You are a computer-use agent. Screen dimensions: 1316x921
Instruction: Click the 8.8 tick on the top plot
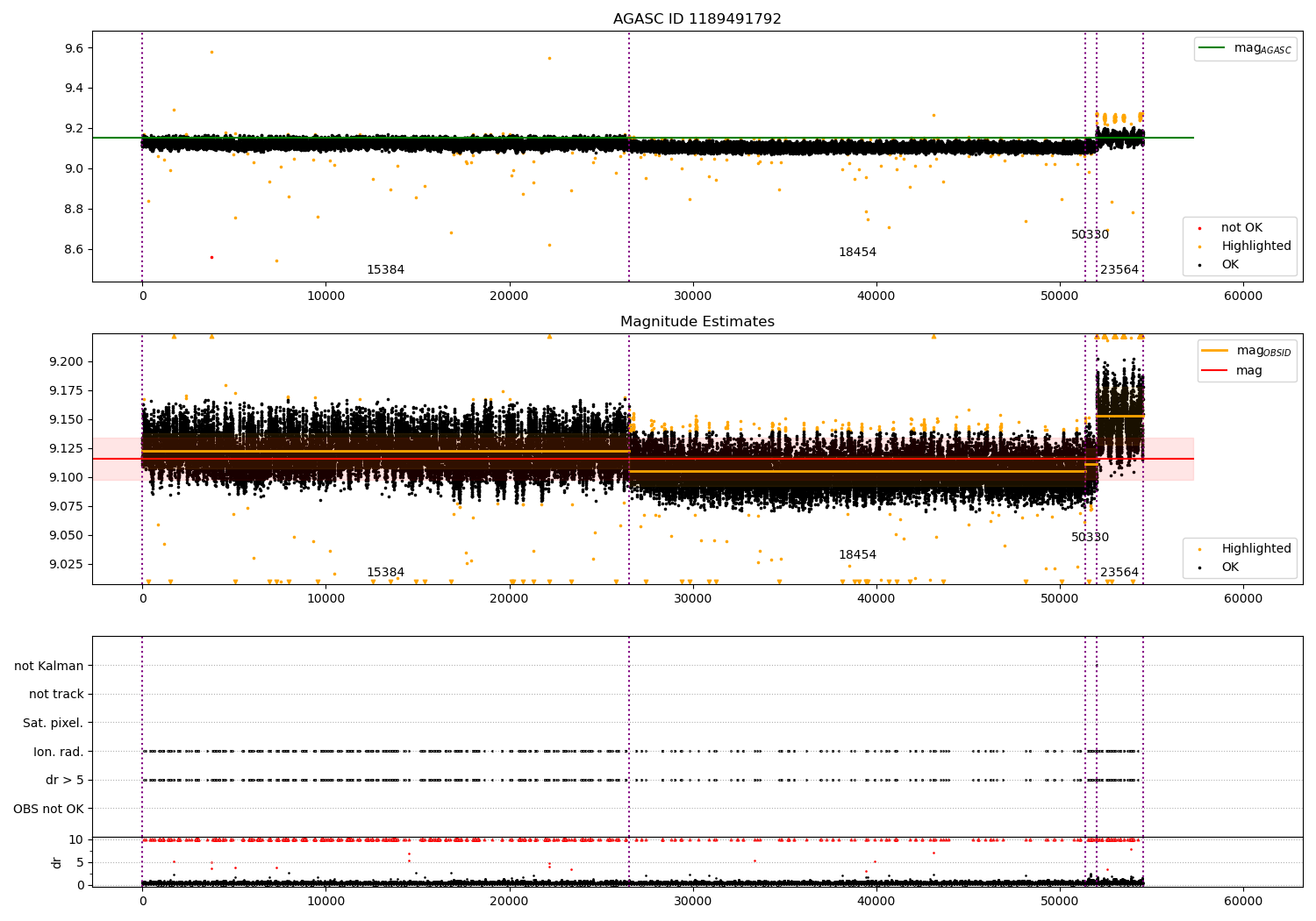tap(75, 209)
